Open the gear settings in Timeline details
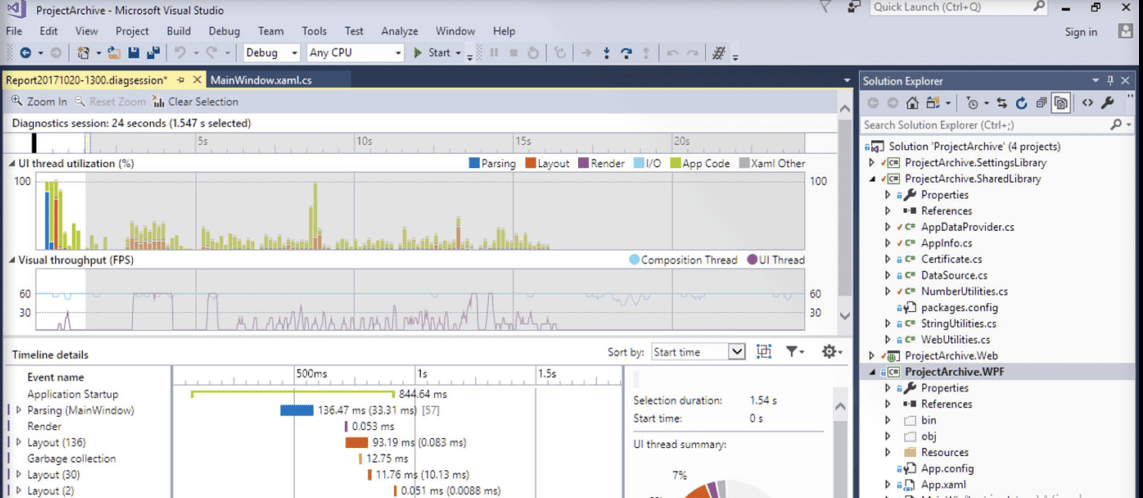This screenshot has width=1143, height=498. [x=829, y=351]
